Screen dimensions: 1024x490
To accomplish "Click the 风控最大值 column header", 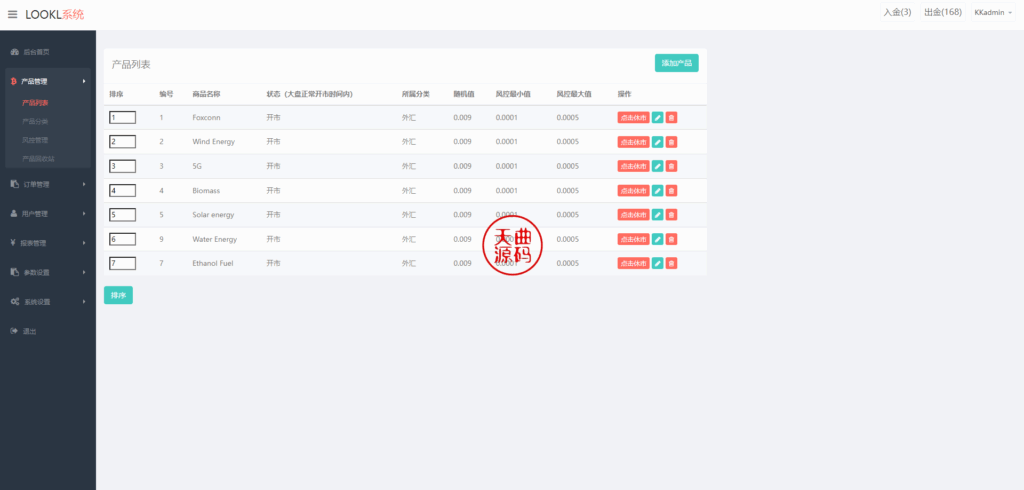I will pyautogui.click(x=574, y=94).
